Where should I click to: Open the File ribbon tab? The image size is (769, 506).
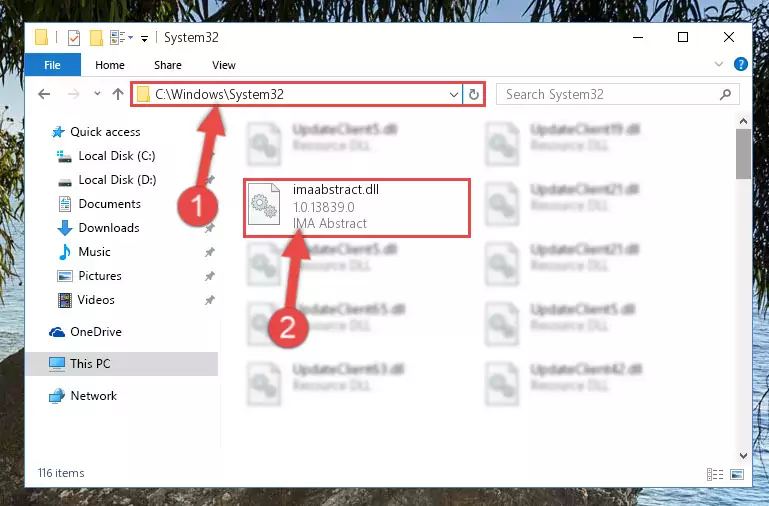tap(52, 65)
